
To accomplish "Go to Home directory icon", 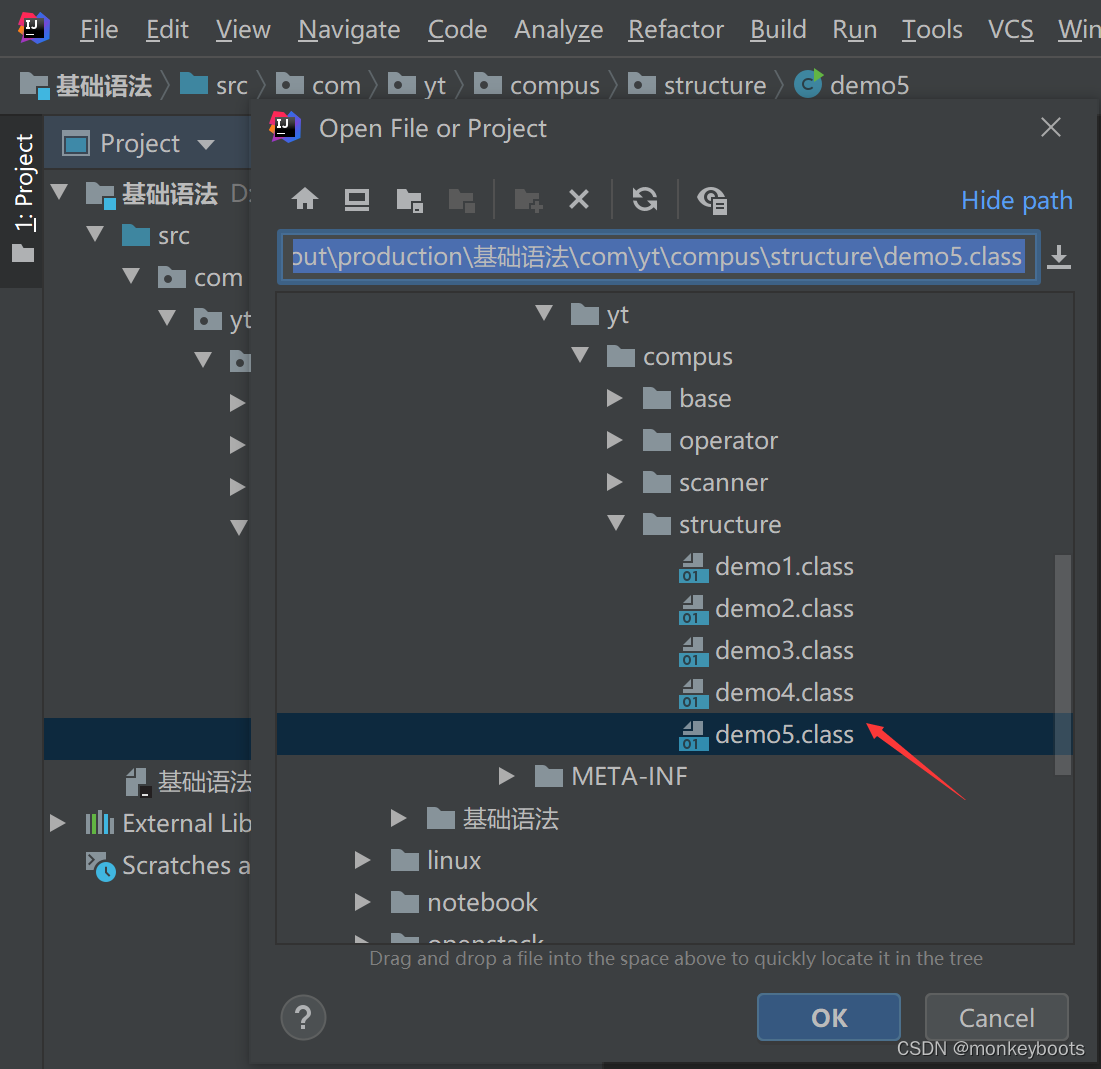I will 305,199.
